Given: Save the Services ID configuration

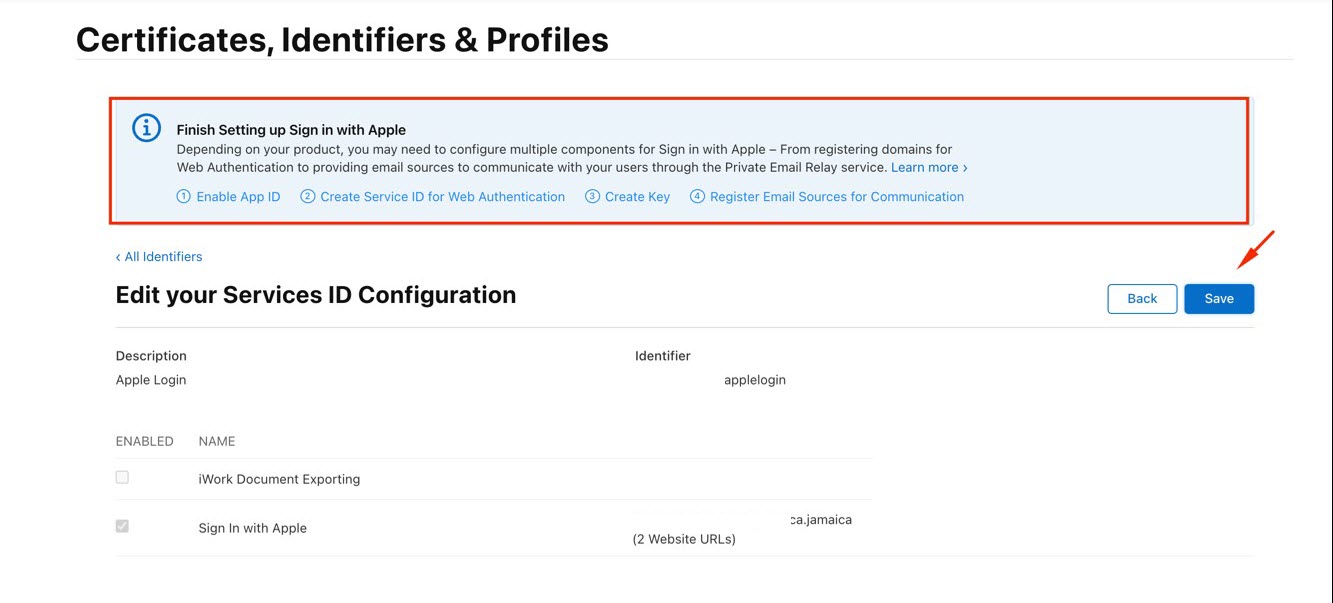Looking at the screenshot, I should pyautogui.click(x=1219, y=299).
